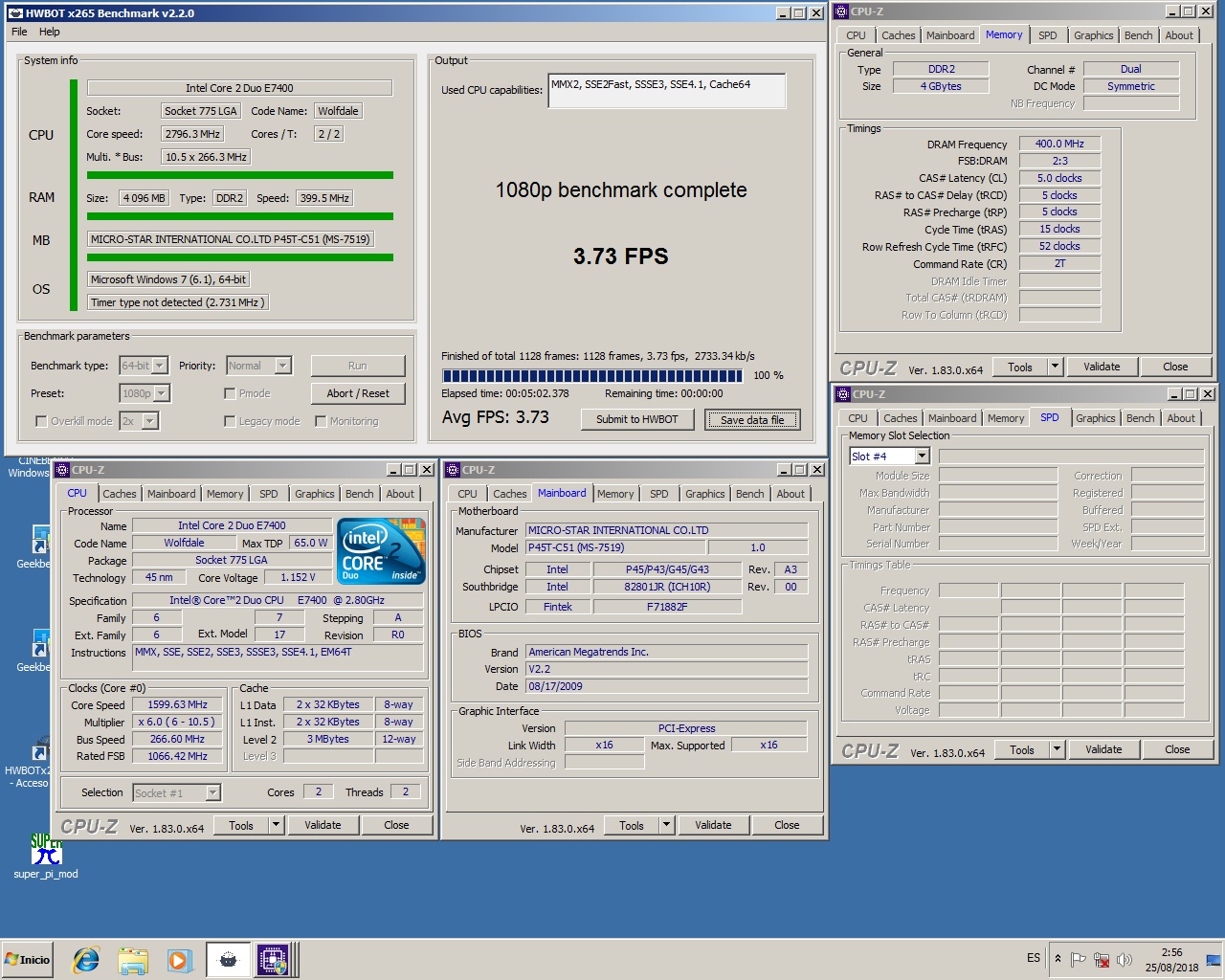The height and width of the screenshot is (980, 1225).
Task: Click title icon of CPU-Z Memory window
Action: [x=842, y=11]
